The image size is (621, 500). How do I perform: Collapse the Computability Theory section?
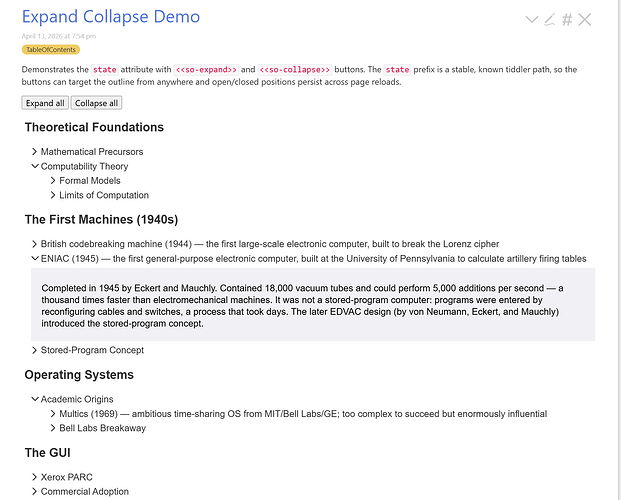[x=35, y=167]
